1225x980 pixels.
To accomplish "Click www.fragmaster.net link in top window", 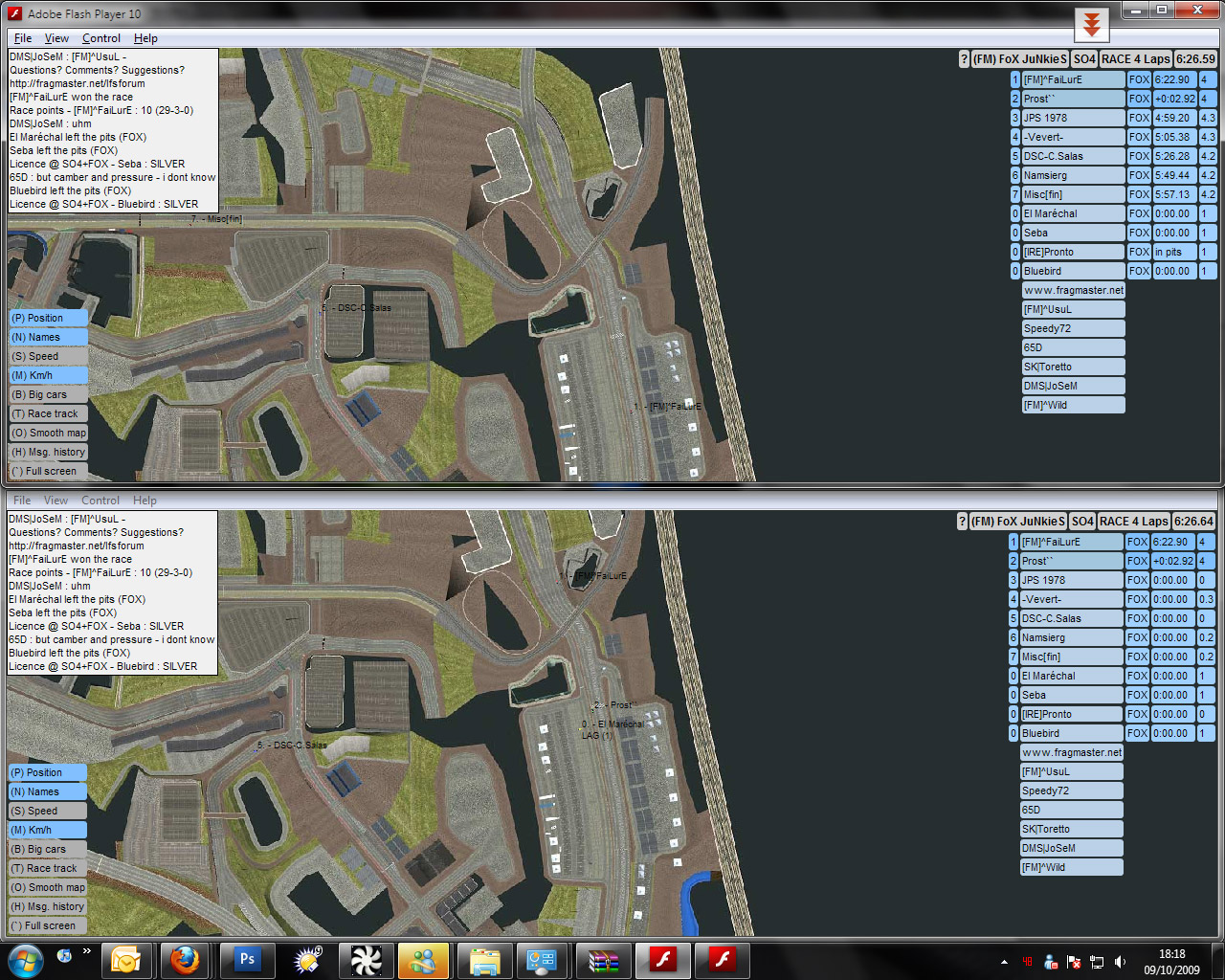I will 1074,290.
